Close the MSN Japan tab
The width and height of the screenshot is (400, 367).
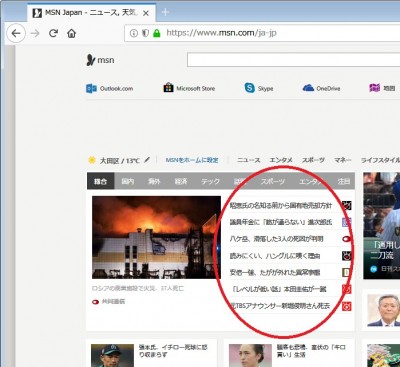(x=146, y=13)
